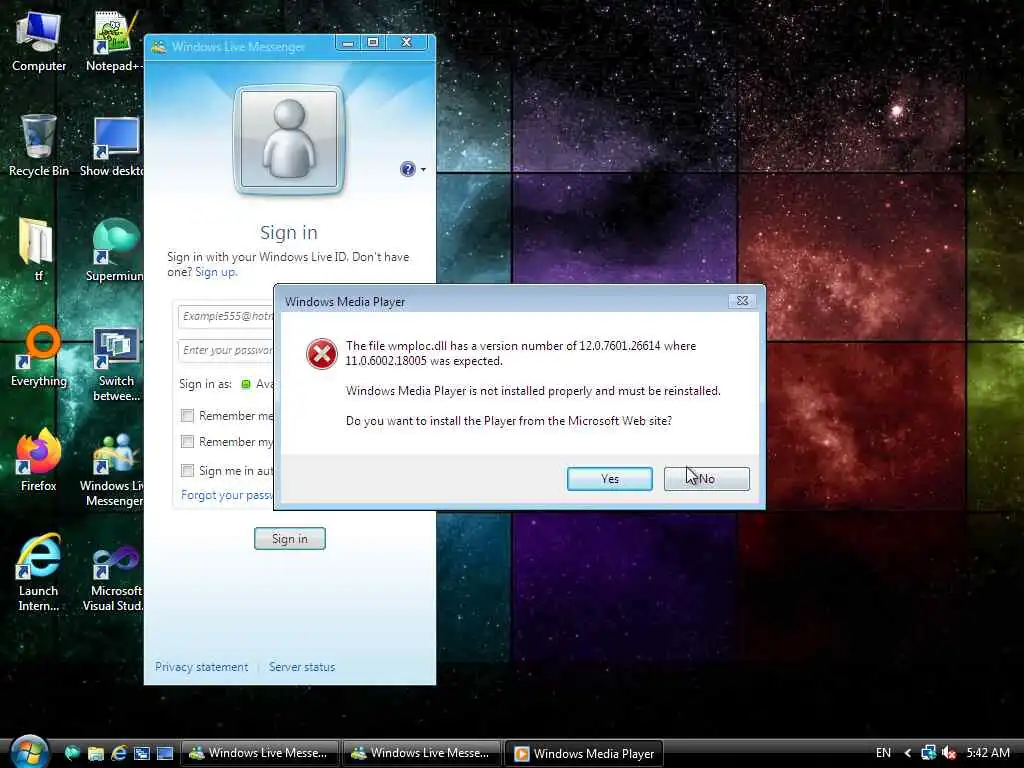Click Yes in Windows Media Player dialog
Viewport: 1024px width, 768px height.
(609, 479)
